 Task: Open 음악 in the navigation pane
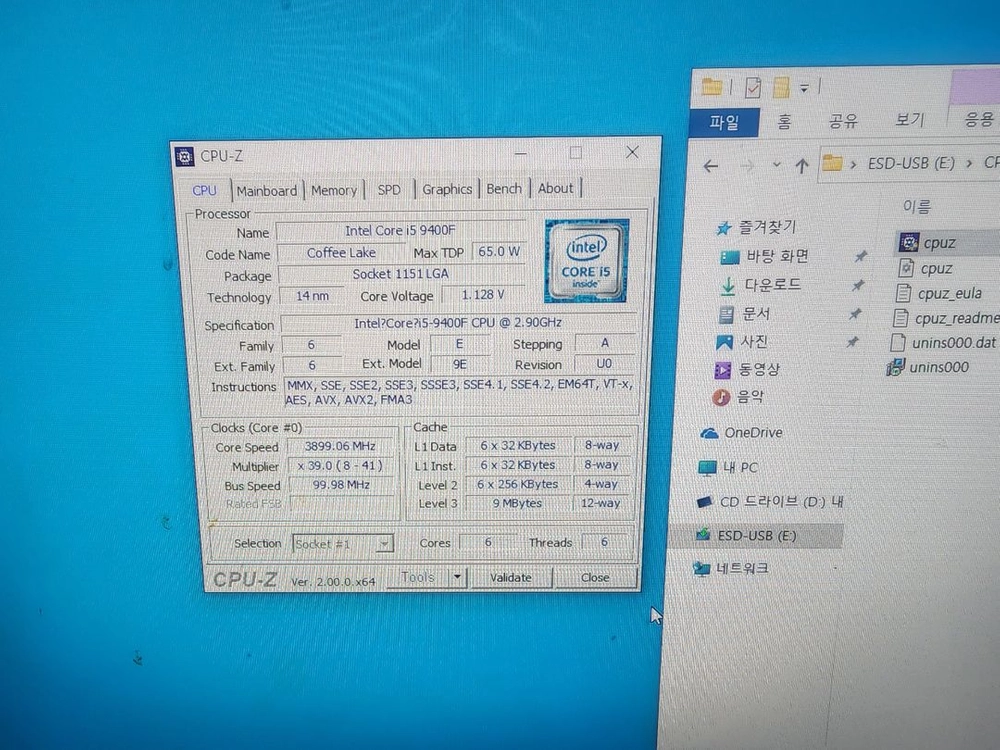point(737,397)
